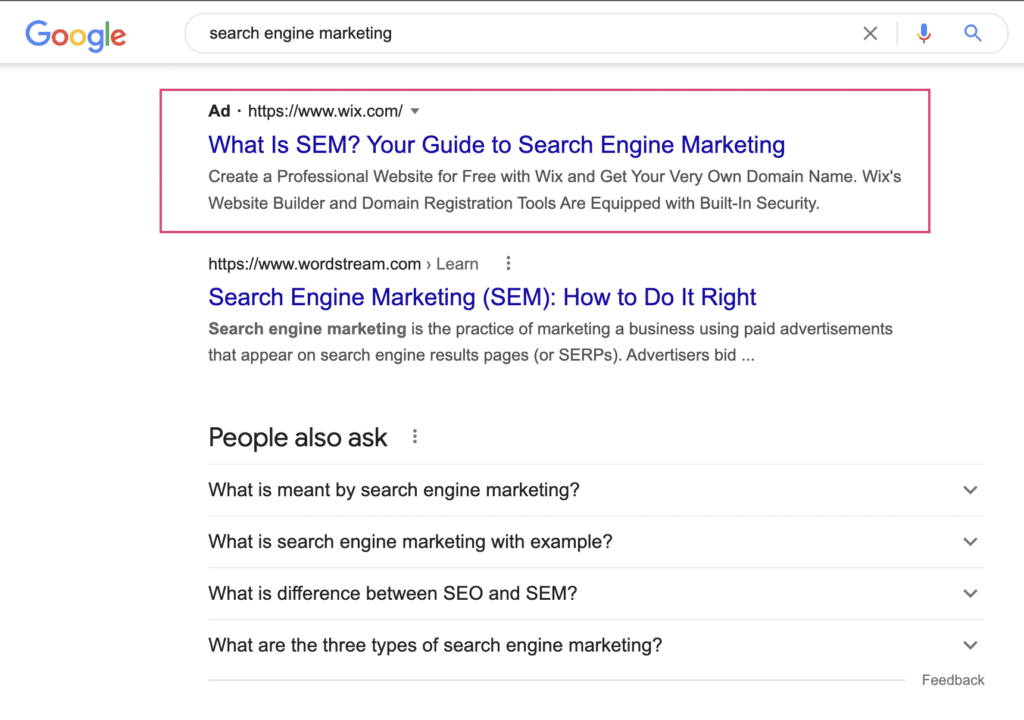Click the search input field containing "search engine marketing"
The width and height of the screenshot is (1024, 720).
[x=500, y=34]
